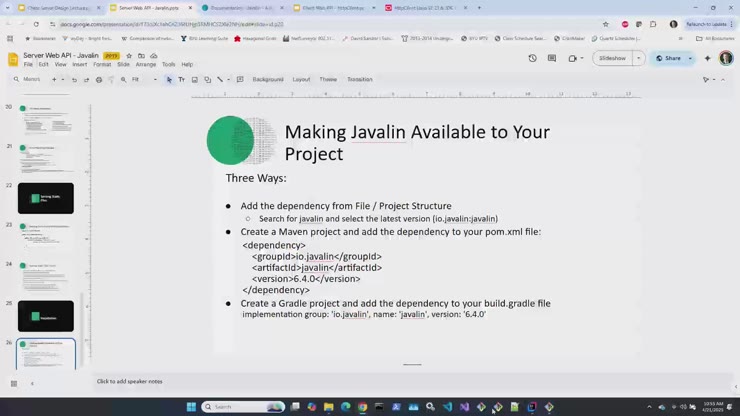
Task: Open the version history clock icon
Action: [x=532, y=58]
